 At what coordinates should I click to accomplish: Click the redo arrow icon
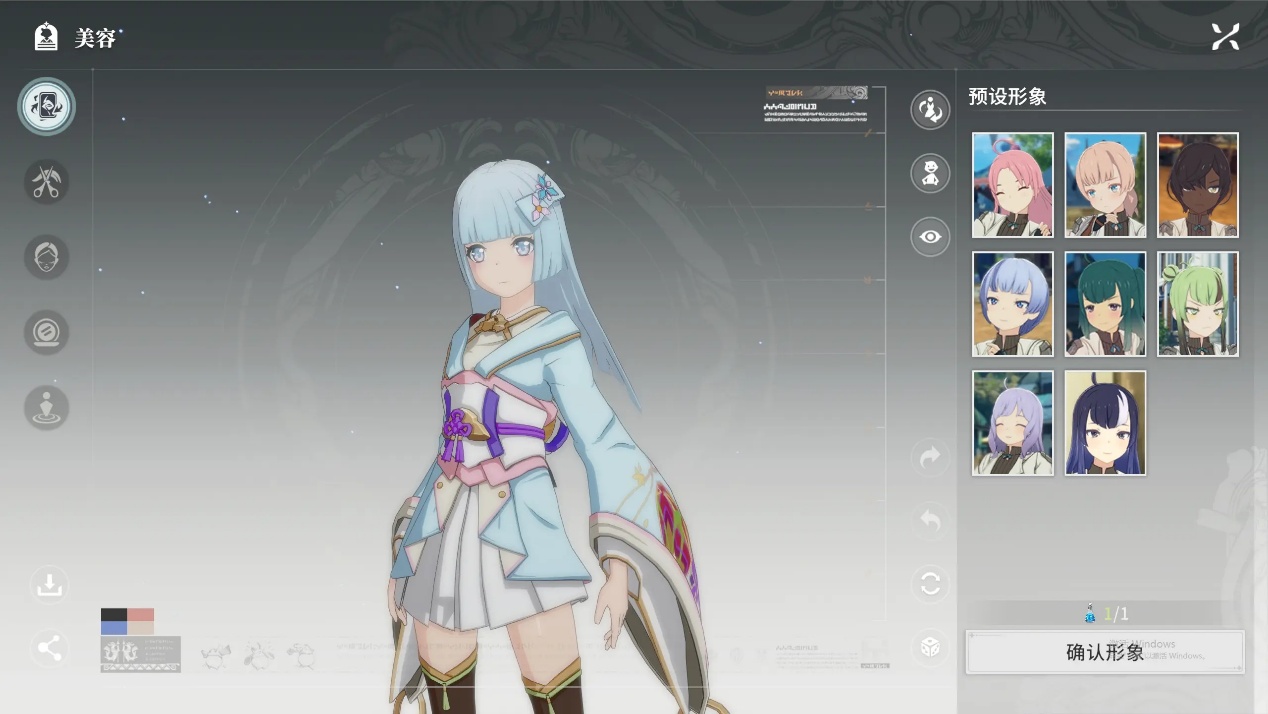(x=930, y=458)
